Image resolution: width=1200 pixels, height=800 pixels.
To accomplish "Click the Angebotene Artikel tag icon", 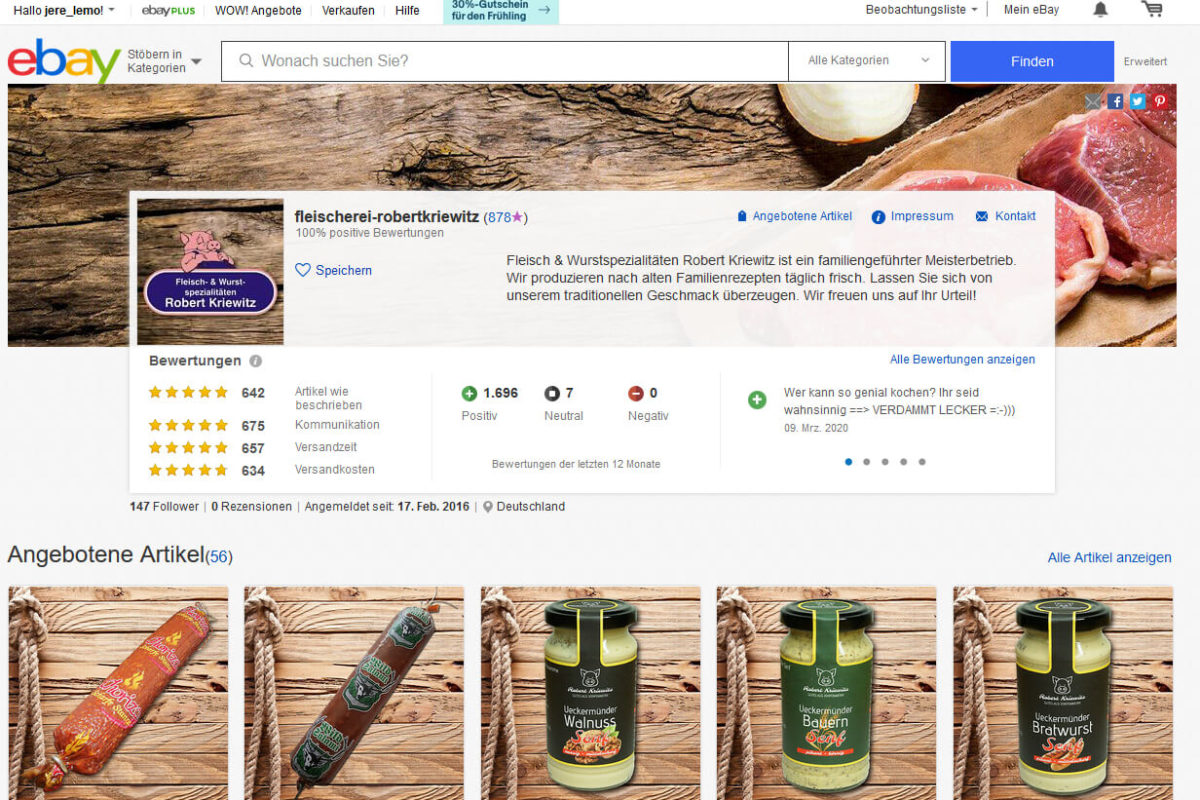I will coord(742,216).
